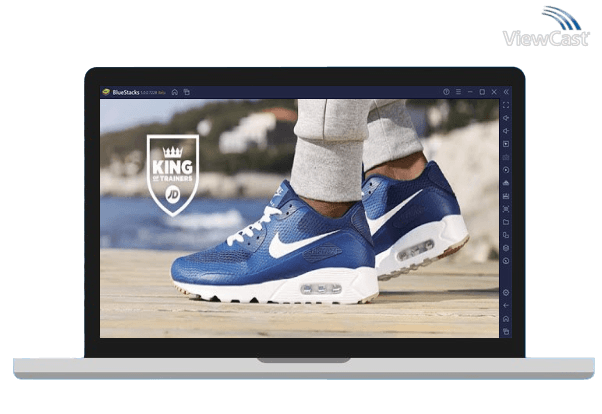Close the BlueStacks window
The image size is (602, 414).
494,92
